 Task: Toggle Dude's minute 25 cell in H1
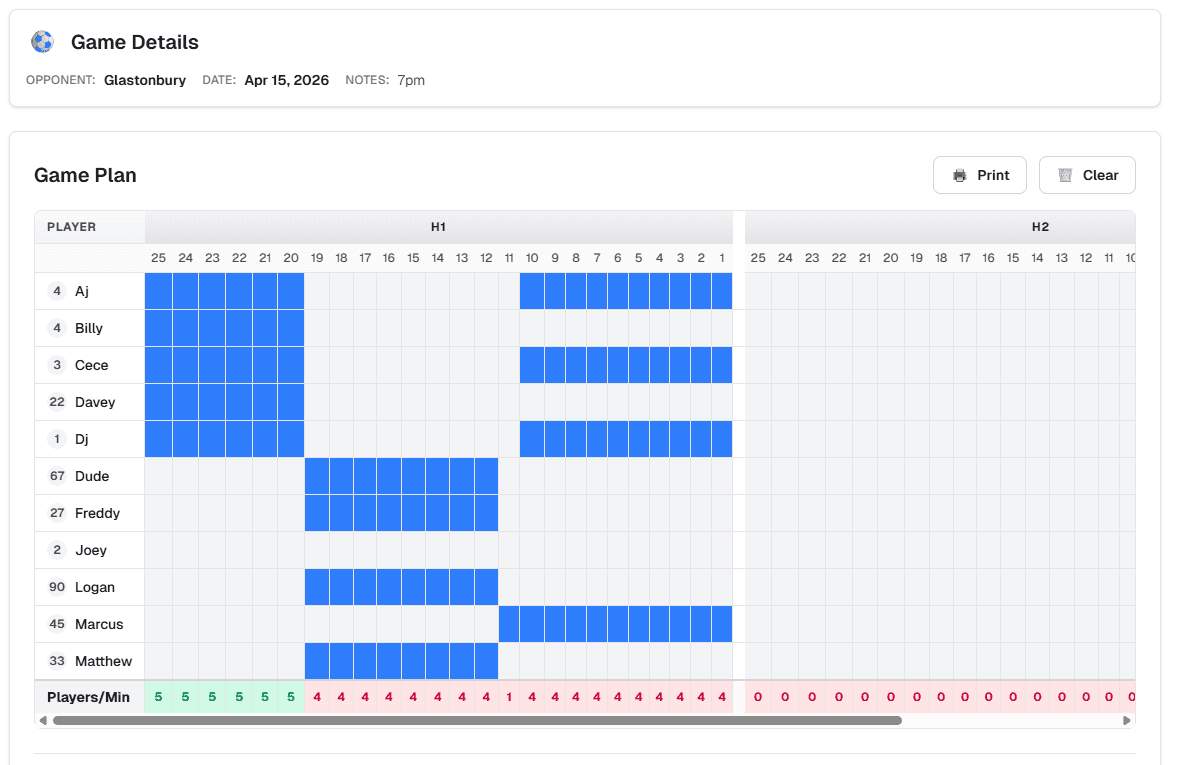(158, 476)
